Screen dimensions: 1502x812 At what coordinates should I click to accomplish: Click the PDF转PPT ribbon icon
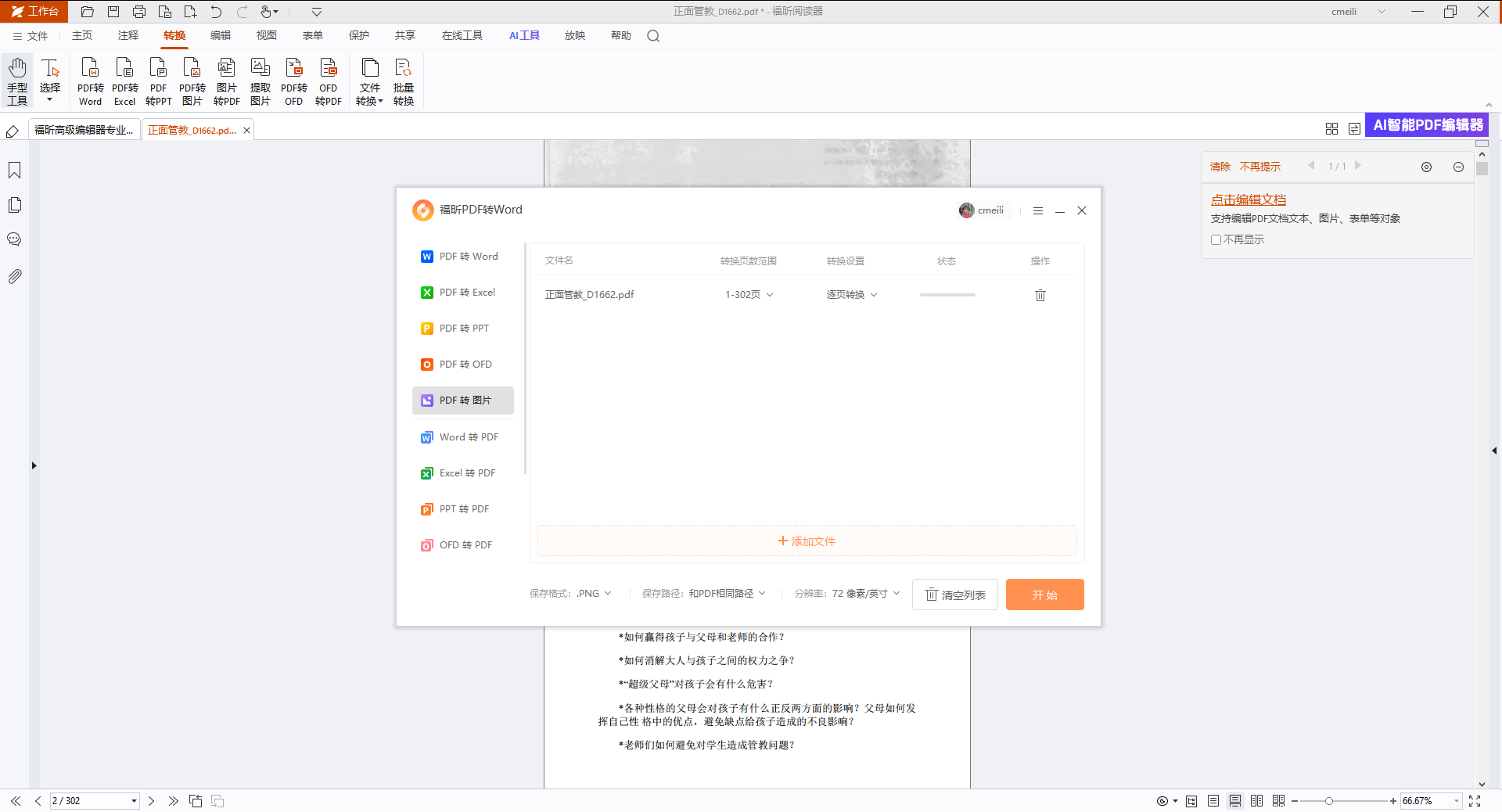[158, 81]
